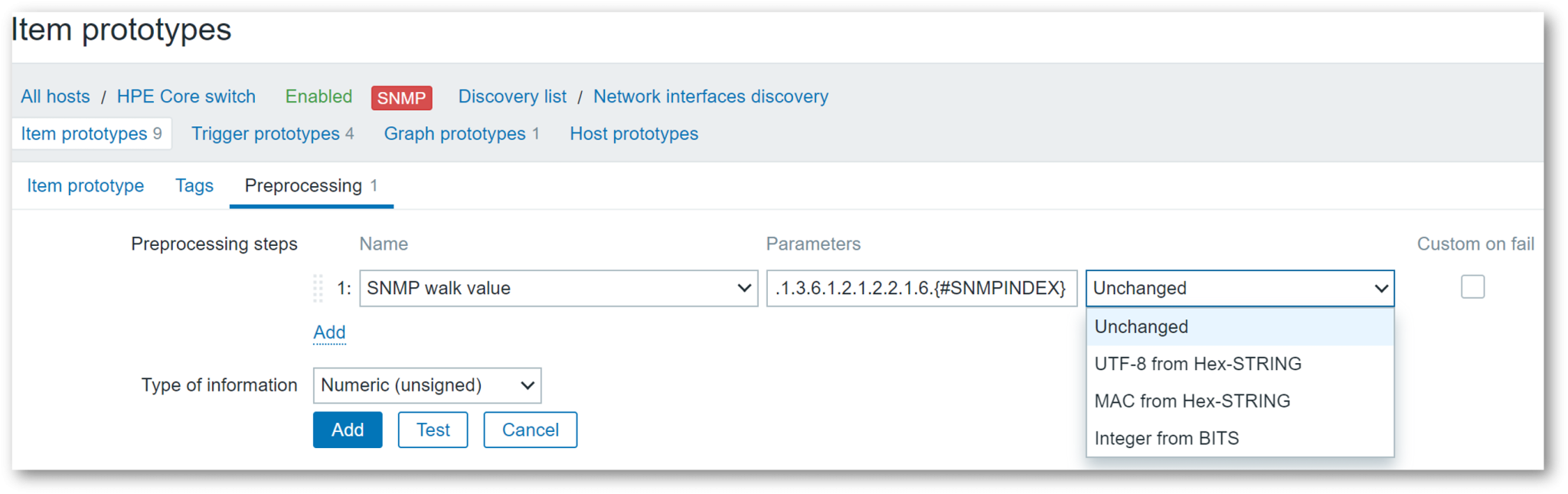The image size is (1568, 494).
Task: Click the red SNMP interface badge
Action: coord(401,97)
